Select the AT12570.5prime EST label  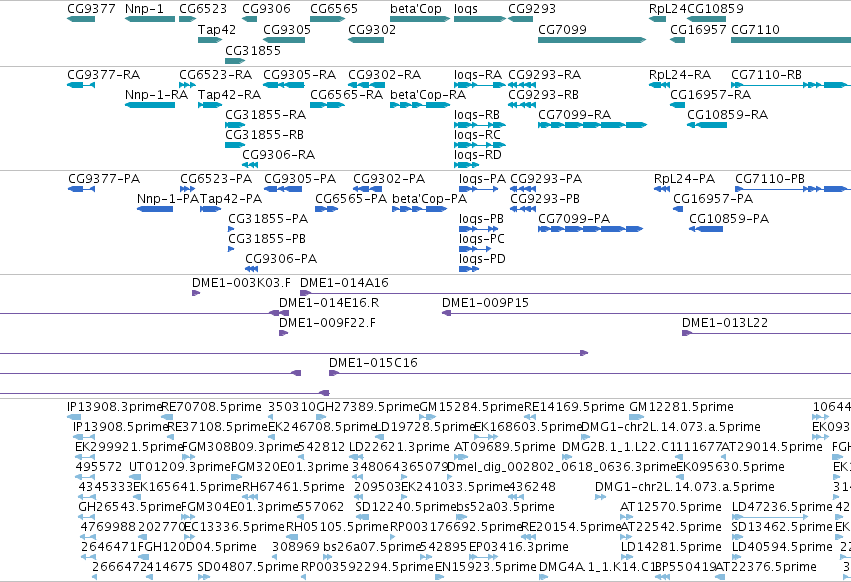click(671, 507)
